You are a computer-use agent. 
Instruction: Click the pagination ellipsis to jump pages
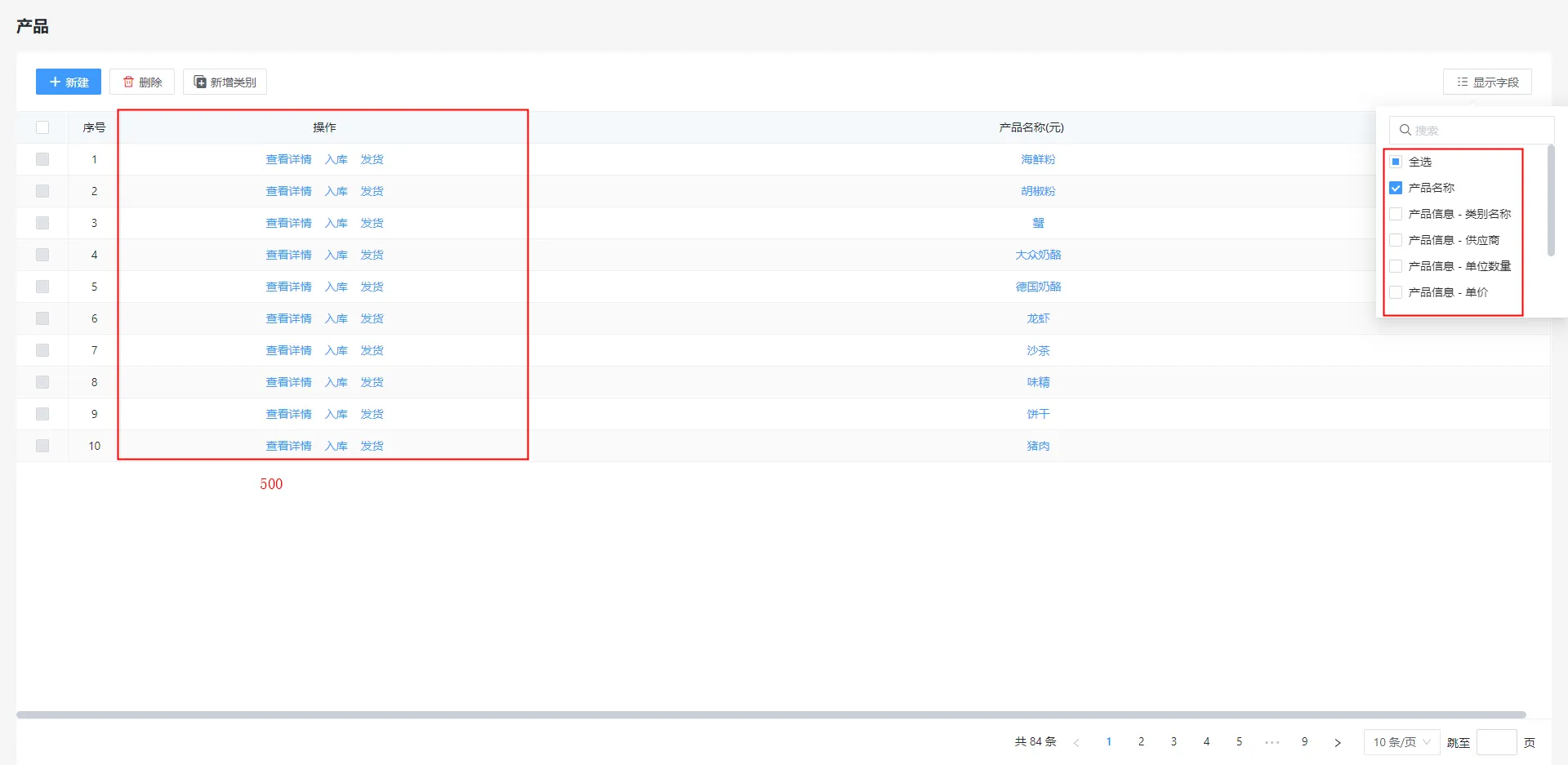pos(1272,742)
